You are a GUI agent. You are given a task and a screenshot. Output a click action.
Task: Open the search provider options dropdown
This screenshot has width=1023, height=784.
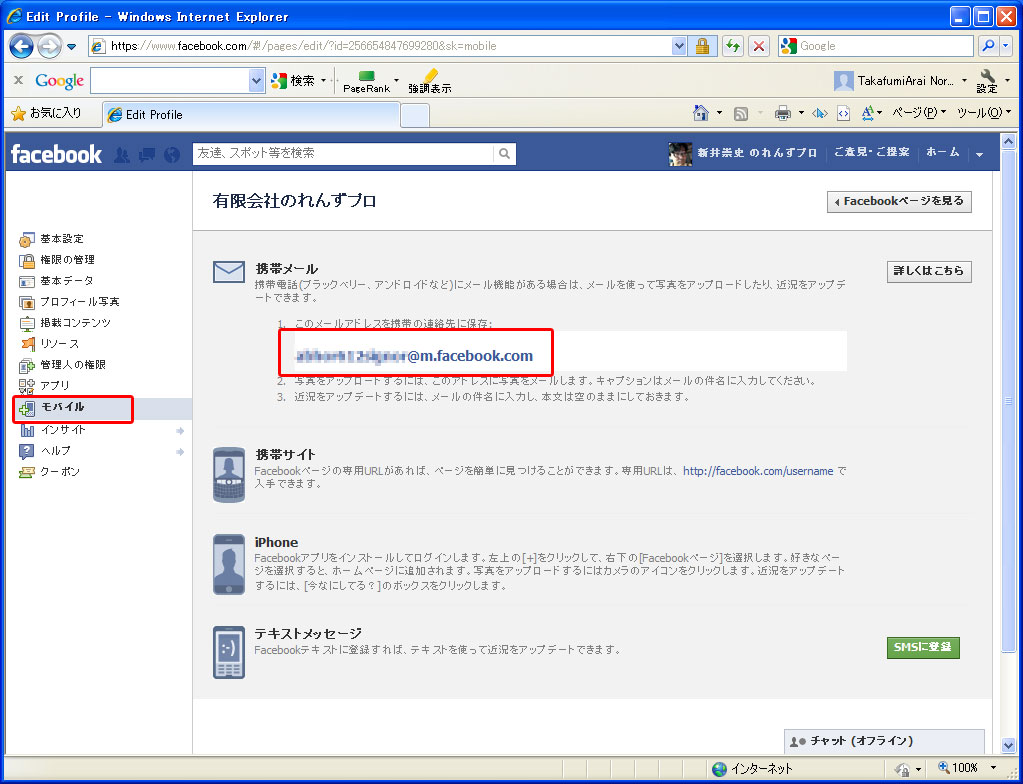pos(1006,46)
